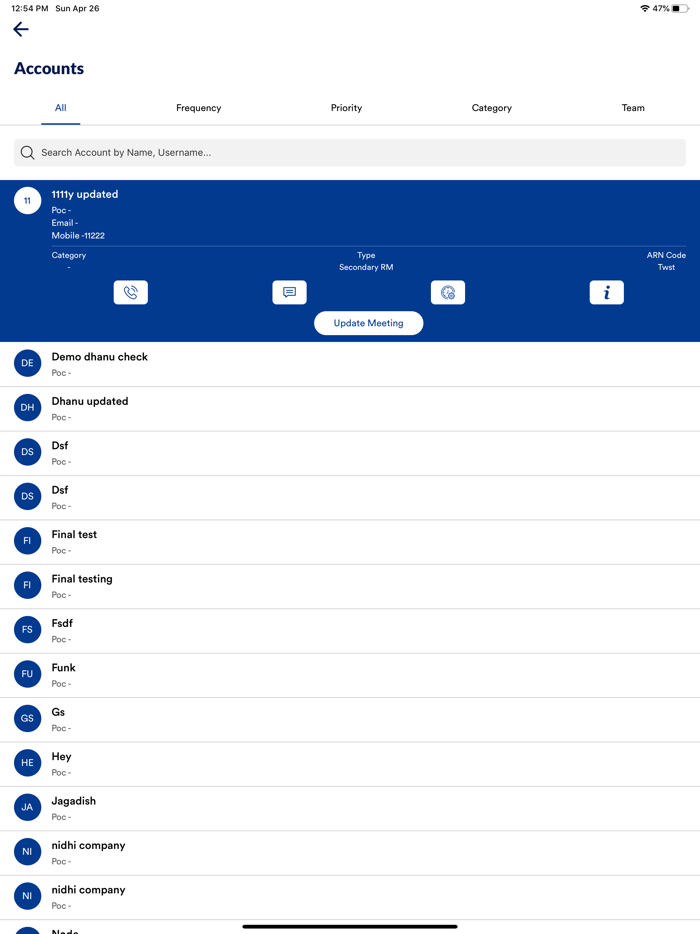700x934 pixels.
Task: Tap the search magnifier icon
Action: coord(27,152)
